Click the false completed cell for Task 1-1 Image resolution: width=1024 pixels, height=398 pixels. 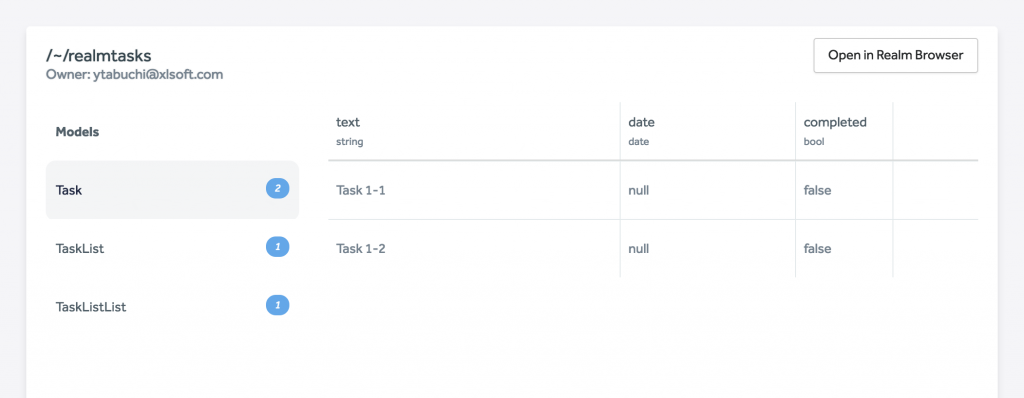[844, 190]
